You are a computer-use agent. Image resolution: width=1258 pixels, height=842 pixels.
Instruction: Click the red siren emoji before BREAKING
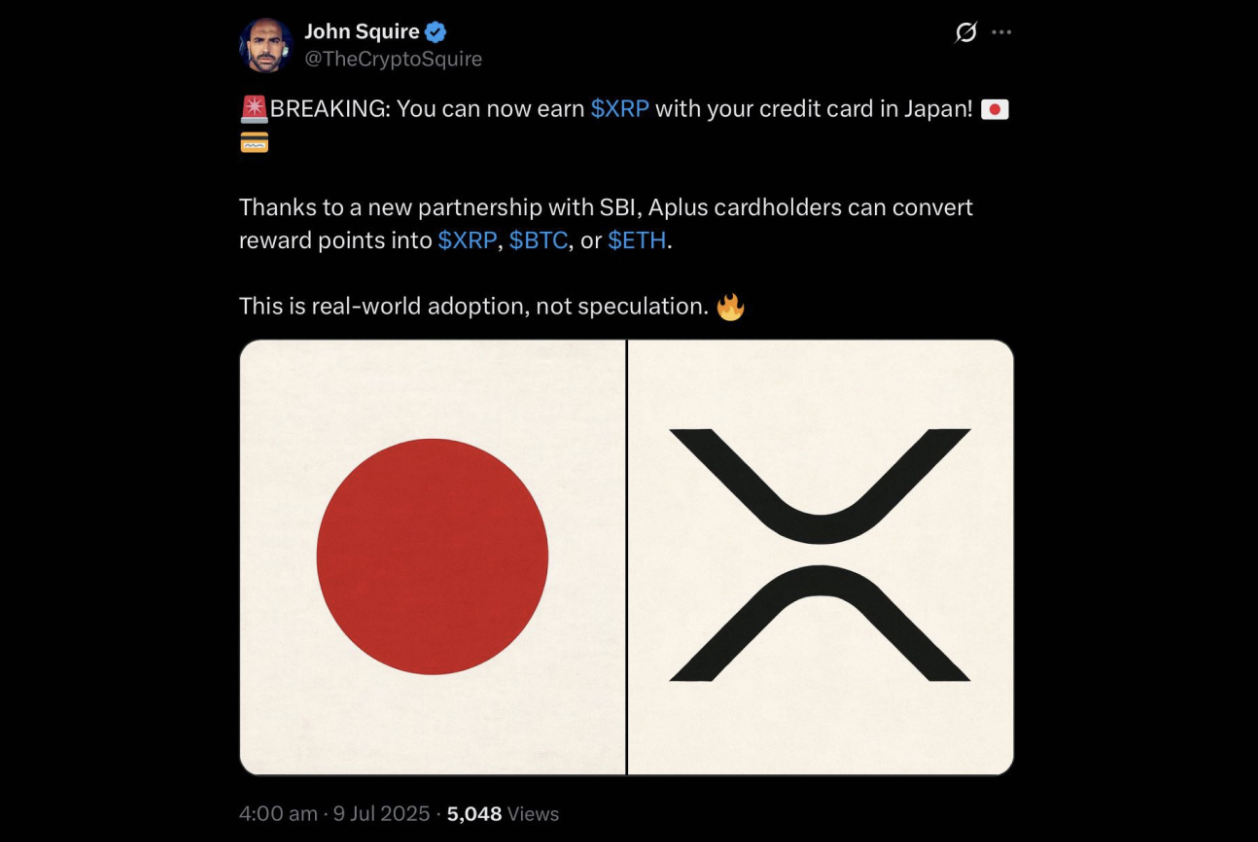click(x=254, y=109)
